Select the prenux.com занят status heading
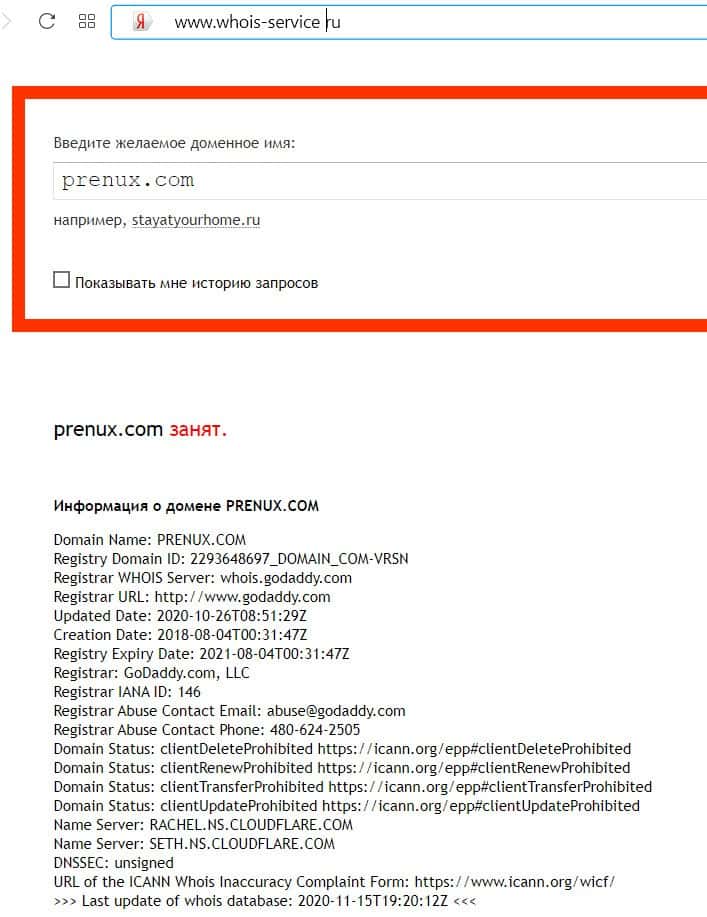The image size is (707, 917). (140, 430)
